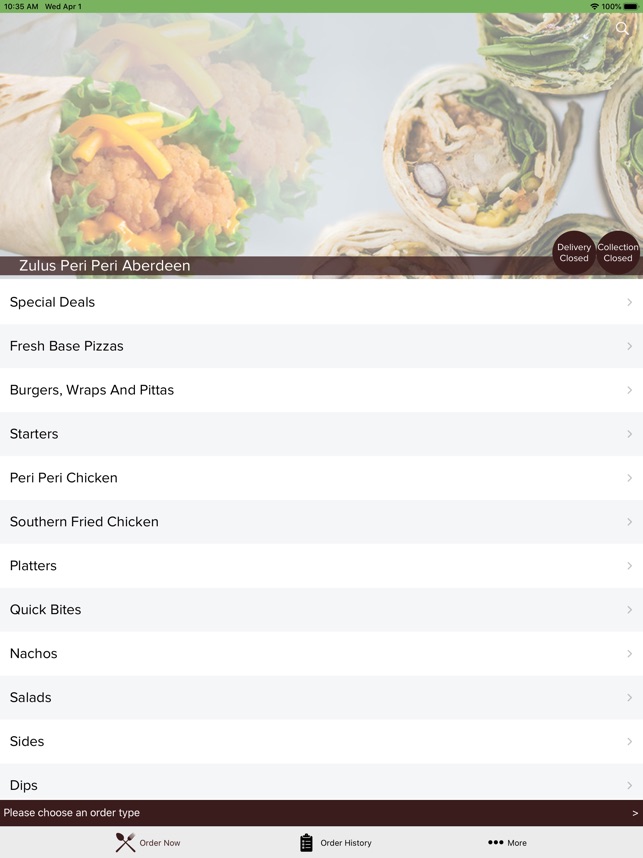The height and width of the screenshot is (858, 643).
Task: Open Burgers, Wraps And Pittas category
Action: pos(321,390)
